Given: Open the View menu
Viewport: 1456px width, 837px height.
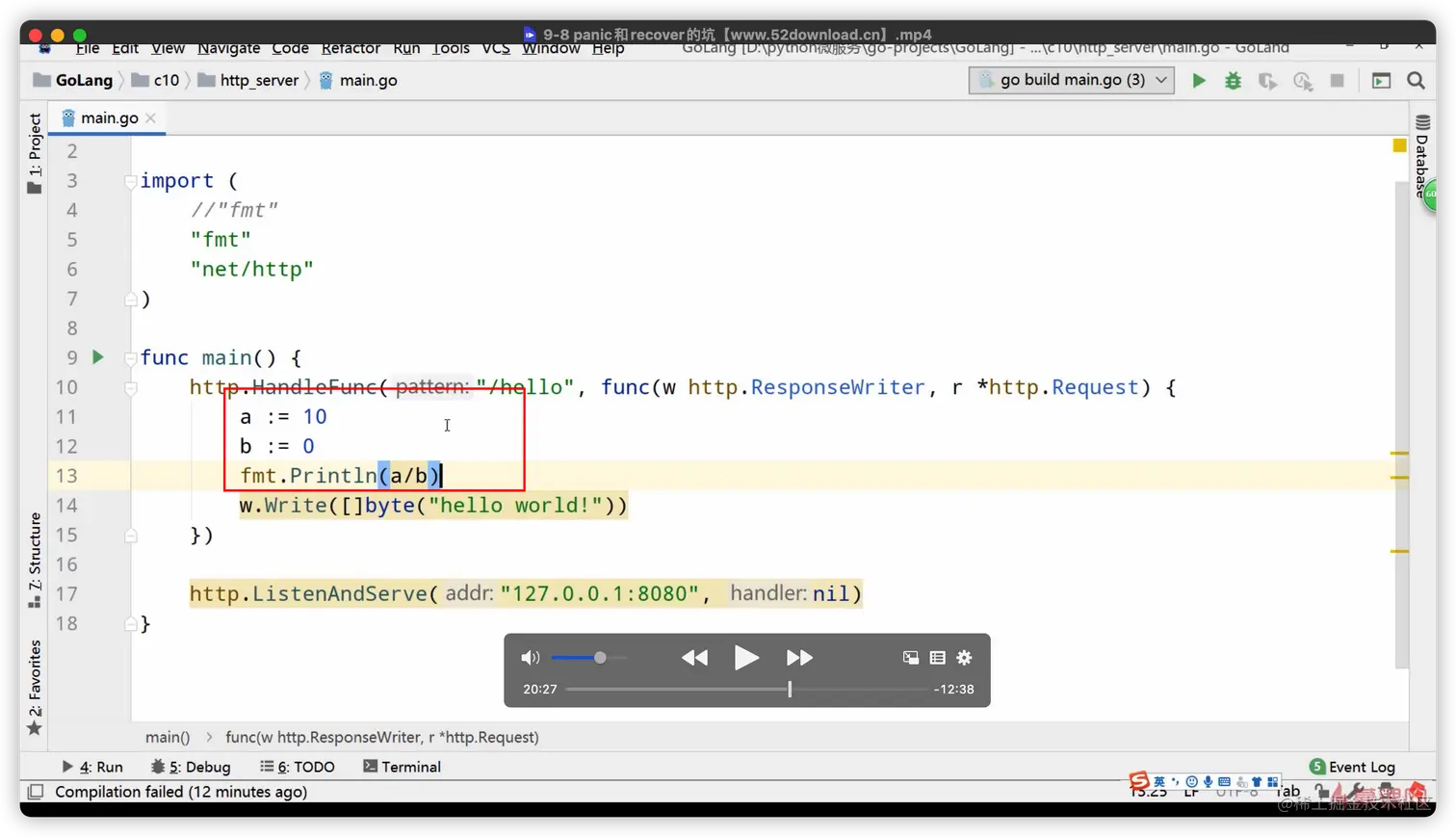Looking at the screenshot, I should tap(168, 48).
